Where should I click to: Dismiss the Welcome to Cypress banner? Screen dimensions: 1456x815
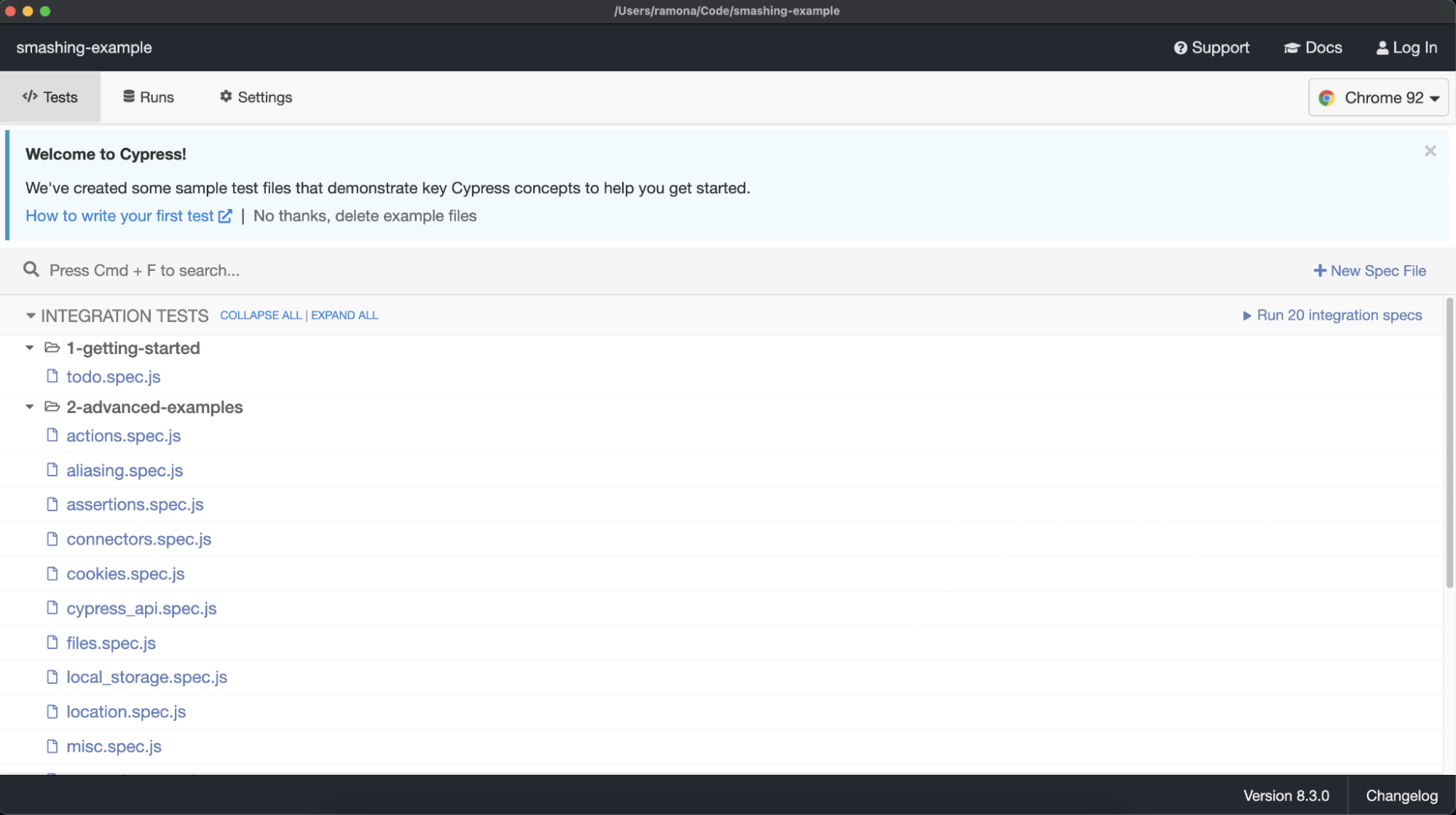click(1430, 151)
